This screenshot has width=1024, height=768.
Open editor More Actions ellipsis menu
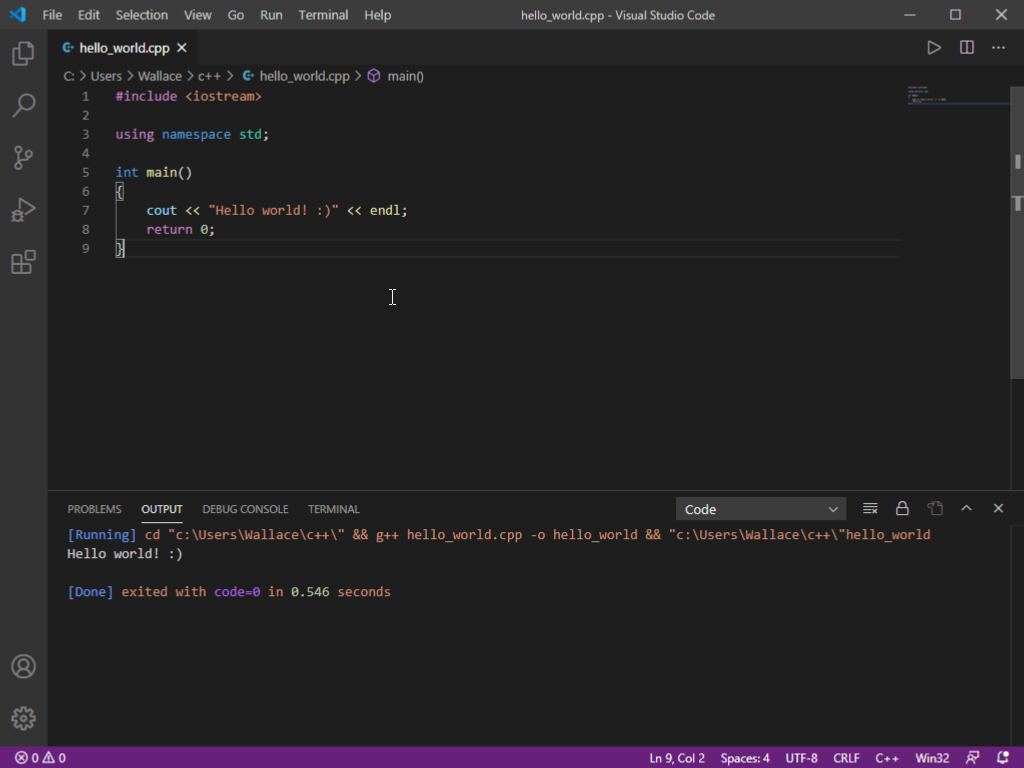pyautogui.click(x=998, y=47)
